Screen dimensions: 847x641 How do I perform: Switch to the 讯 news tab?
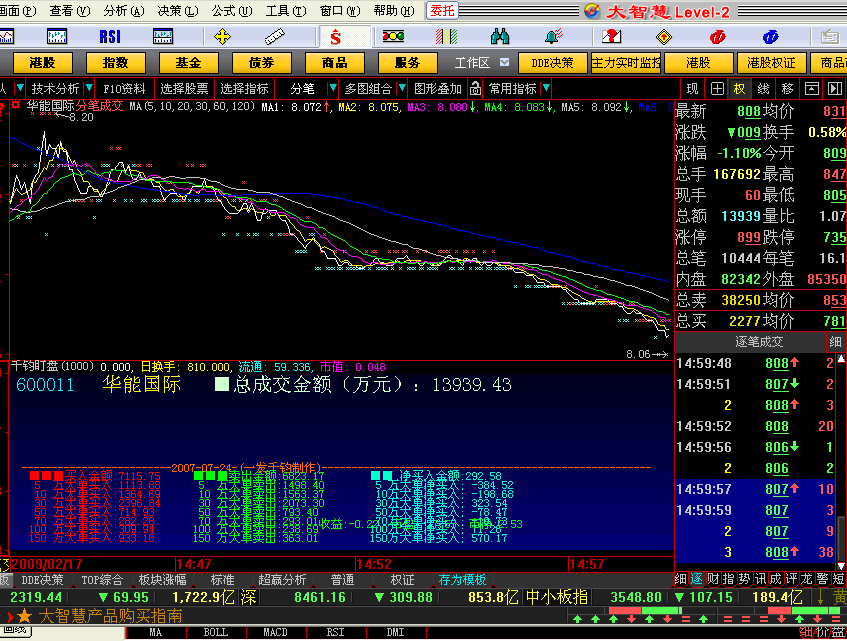(760, 579)
